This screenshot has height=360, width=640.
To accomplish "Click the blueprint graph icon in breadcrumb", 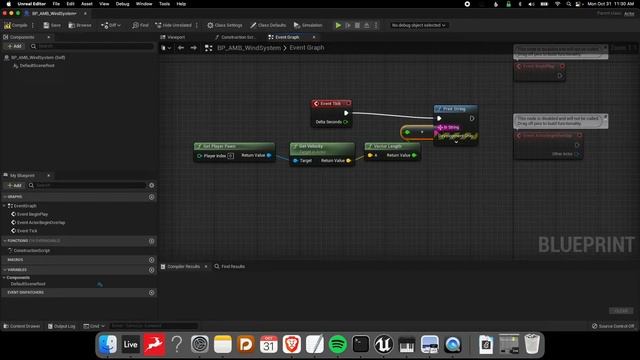I will click(209, 48).
